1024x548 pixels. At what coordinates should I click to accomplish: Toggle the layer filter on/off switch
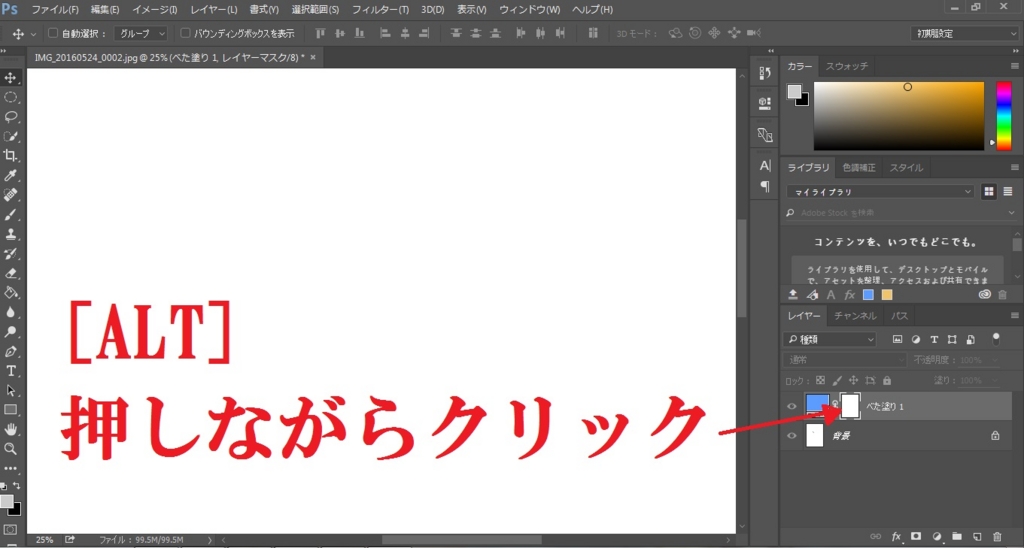click(996, 339)
